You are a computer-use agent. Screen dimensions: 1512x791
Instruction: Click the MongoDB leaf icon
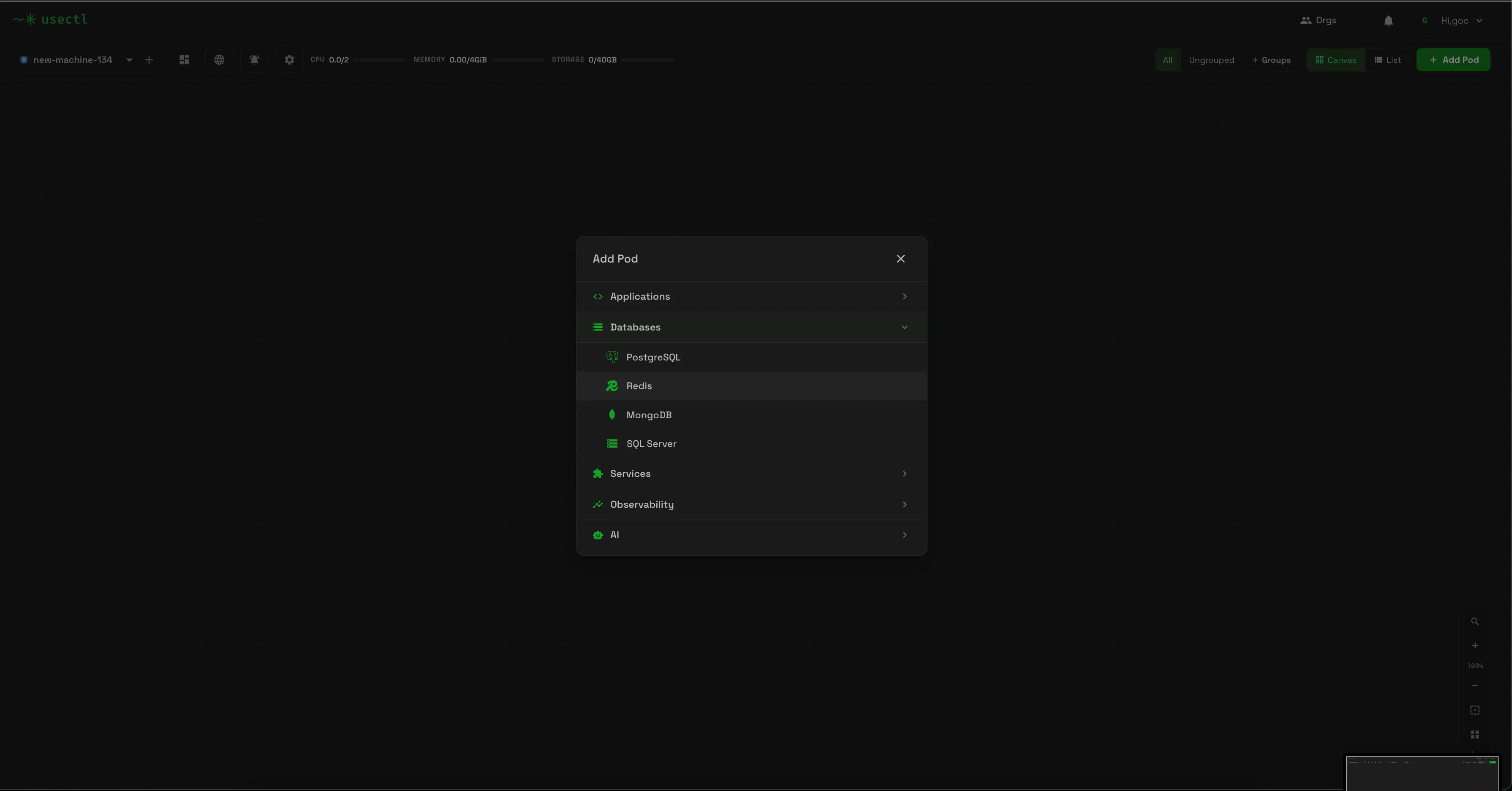click(x=612, y=415)
